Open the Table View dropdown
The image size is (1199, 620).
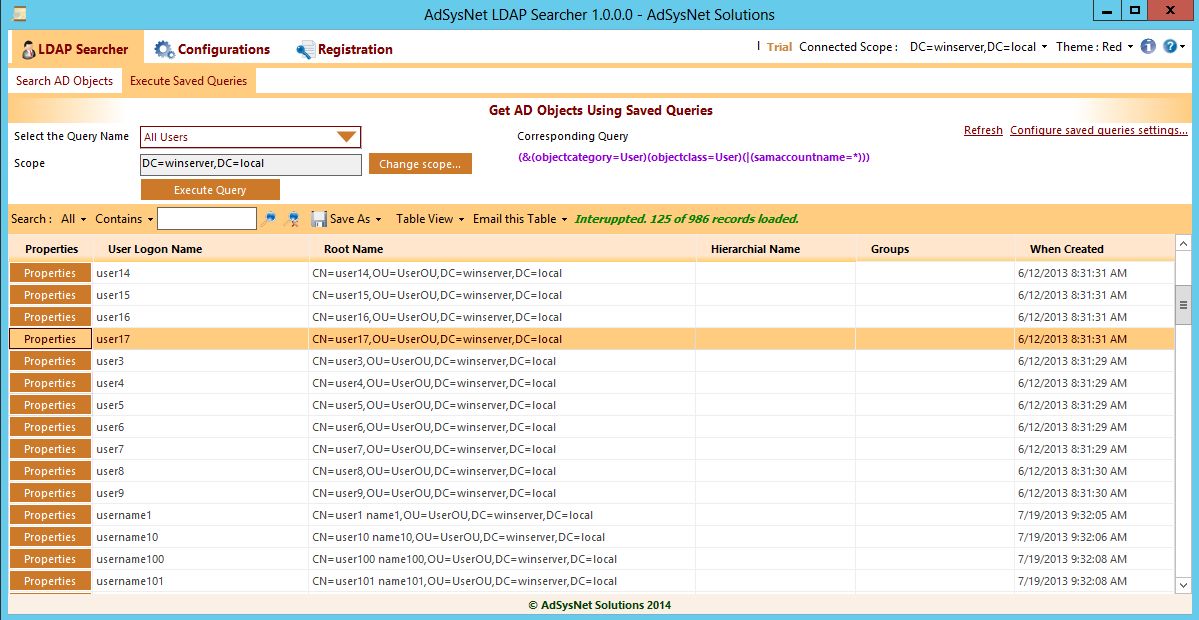click(431, 219)
